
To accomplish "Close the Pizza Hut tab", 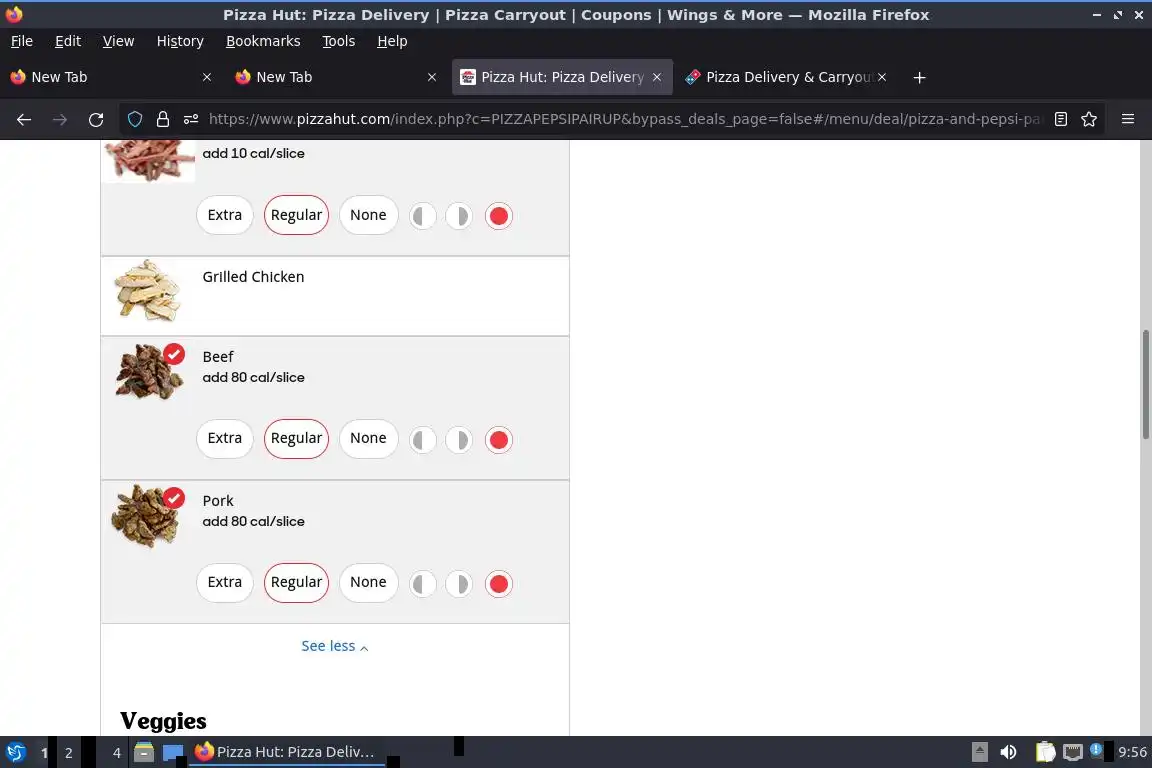I will (x=657, y=77).
